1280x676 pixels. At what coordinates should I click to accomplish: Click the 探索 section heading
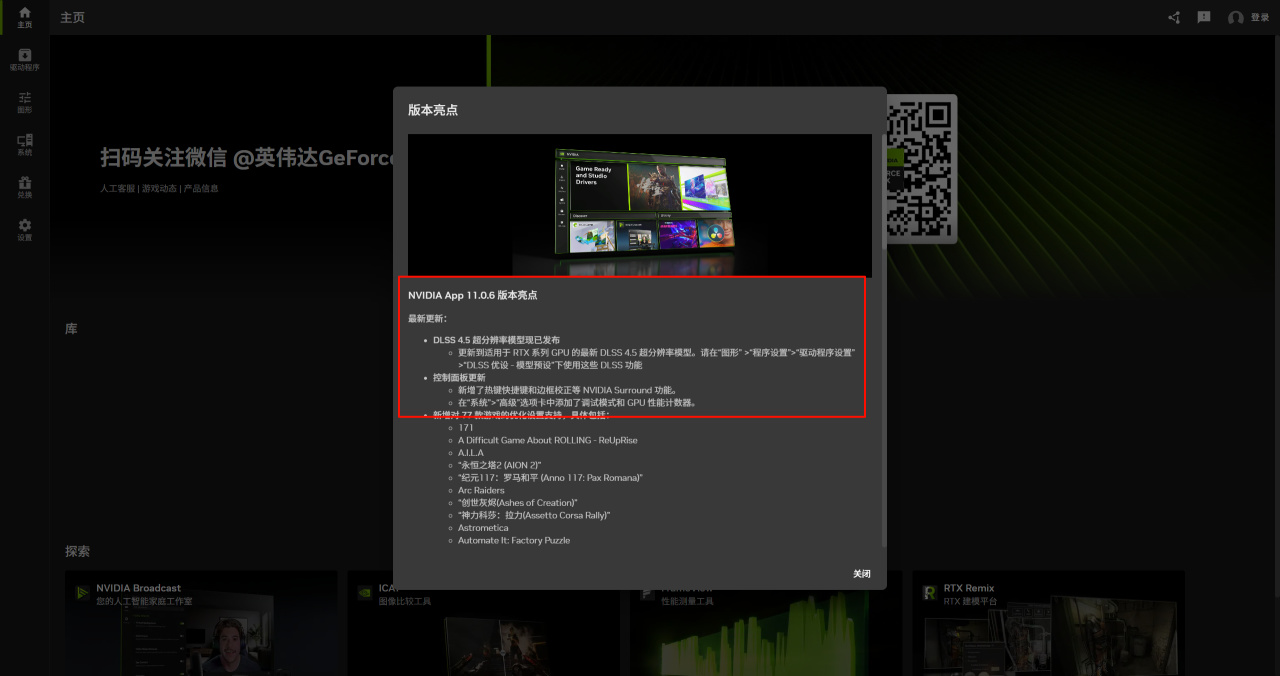coord(78,551)
